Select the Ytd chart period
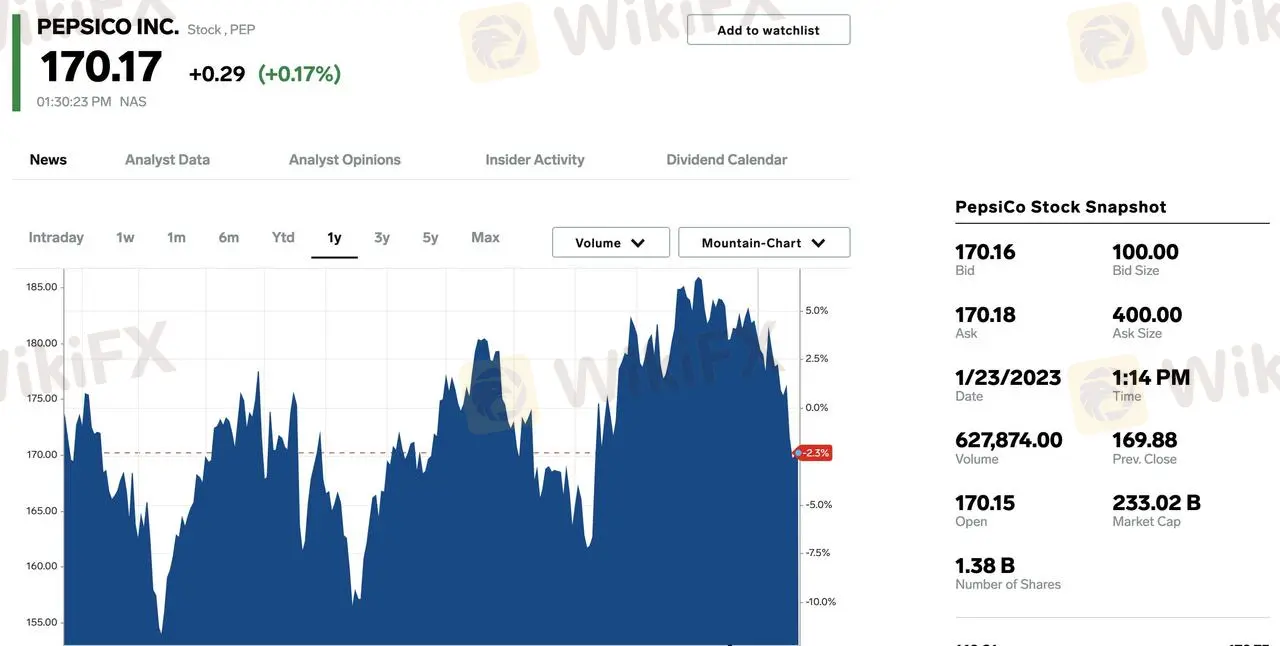1280x646 pixels. click(x=283, y=238)
